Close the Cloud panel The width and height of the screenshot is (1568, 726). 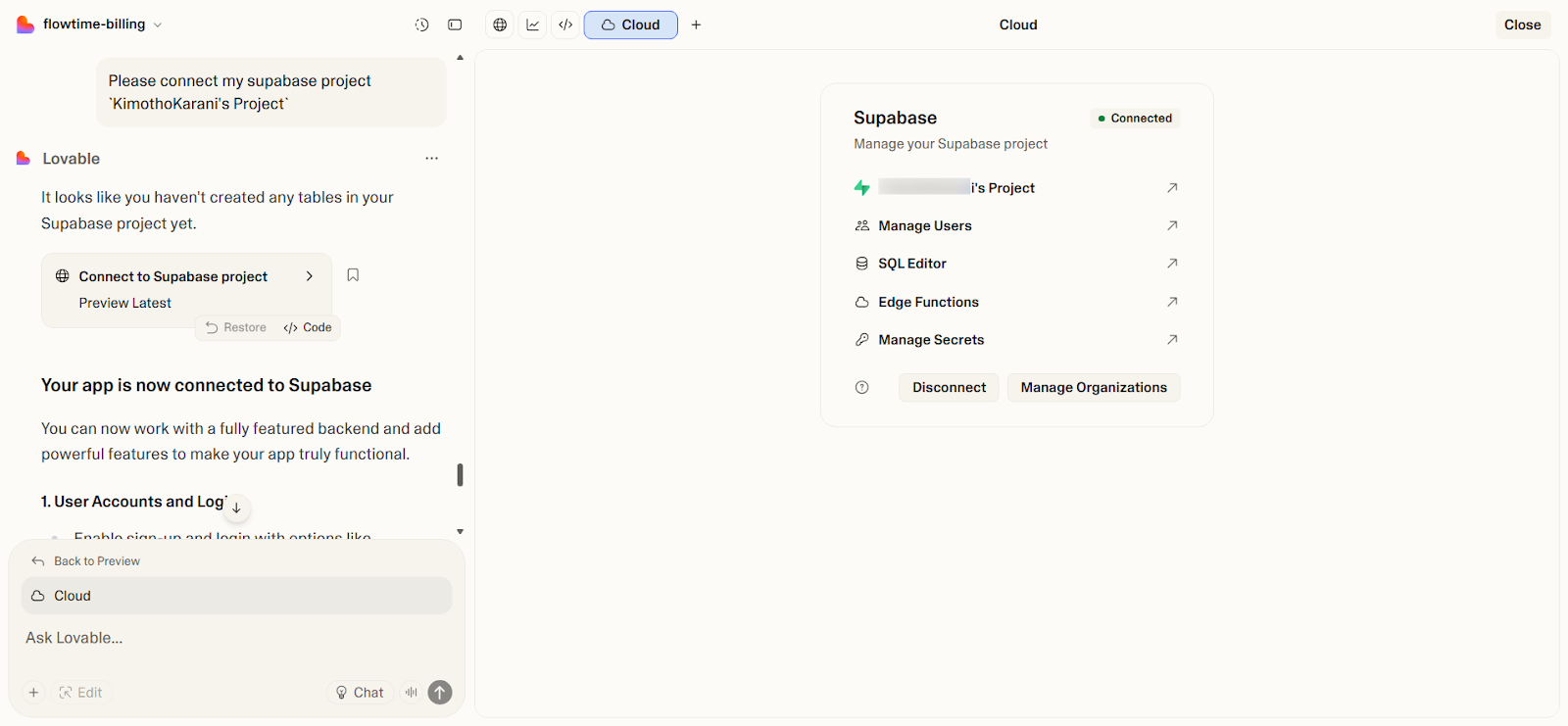click(1522, 24)
